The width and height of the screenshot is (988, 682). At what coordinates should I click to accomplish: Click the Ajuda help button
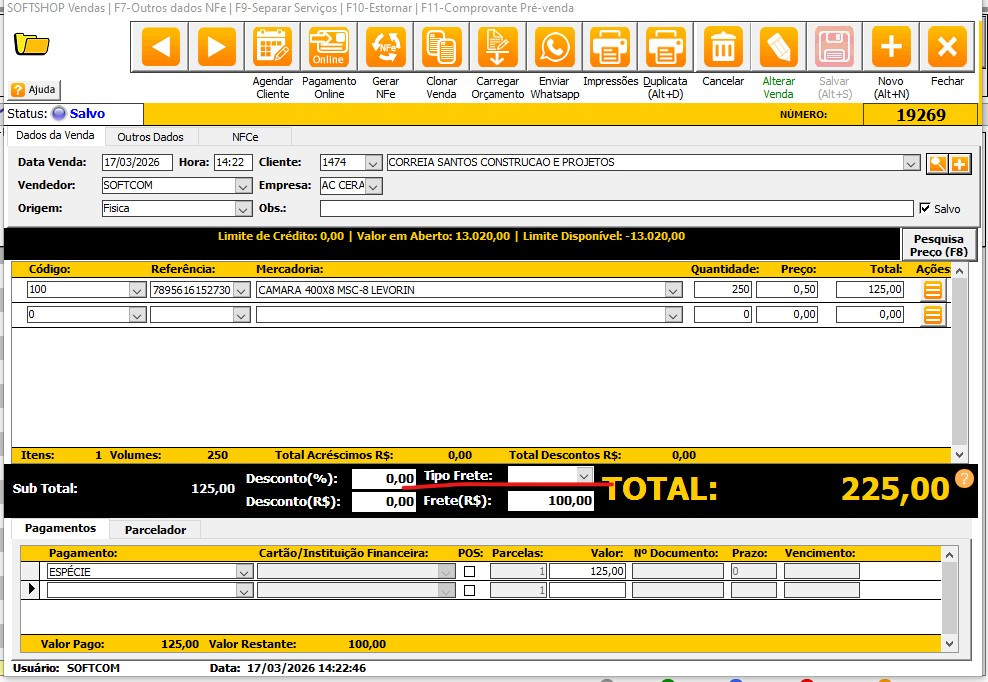coord(34,90)
